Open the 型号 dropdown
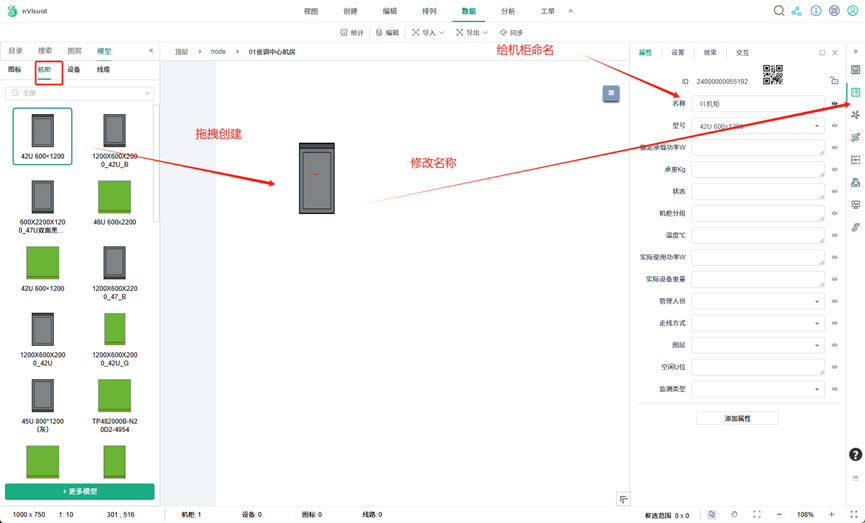The image size is (865, 523). tap(757, 126)
